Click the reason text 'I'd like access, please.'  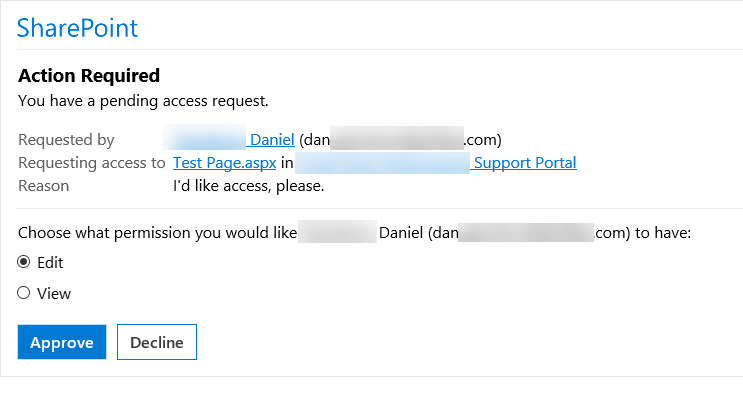point(248,186)
